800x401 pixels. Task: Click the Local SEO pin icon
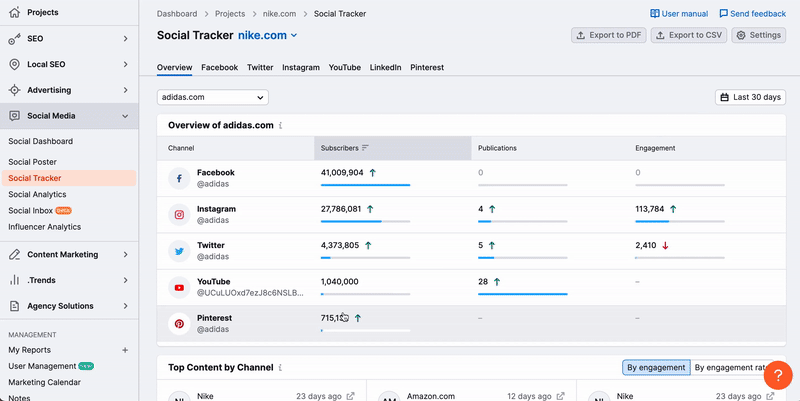point(15,64)
